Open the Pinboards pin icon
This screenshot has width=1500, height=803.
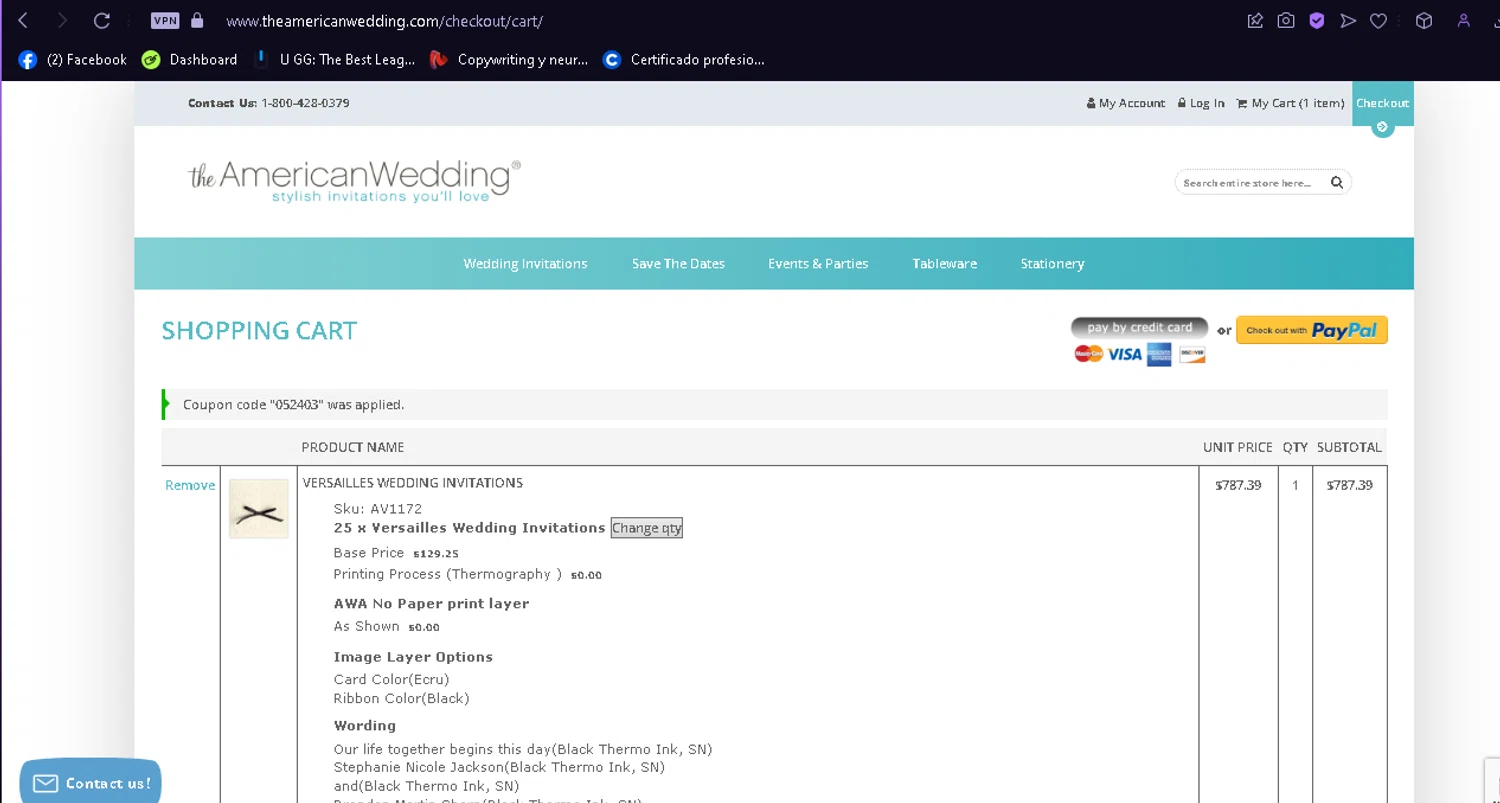click(x=1255, y=21)
